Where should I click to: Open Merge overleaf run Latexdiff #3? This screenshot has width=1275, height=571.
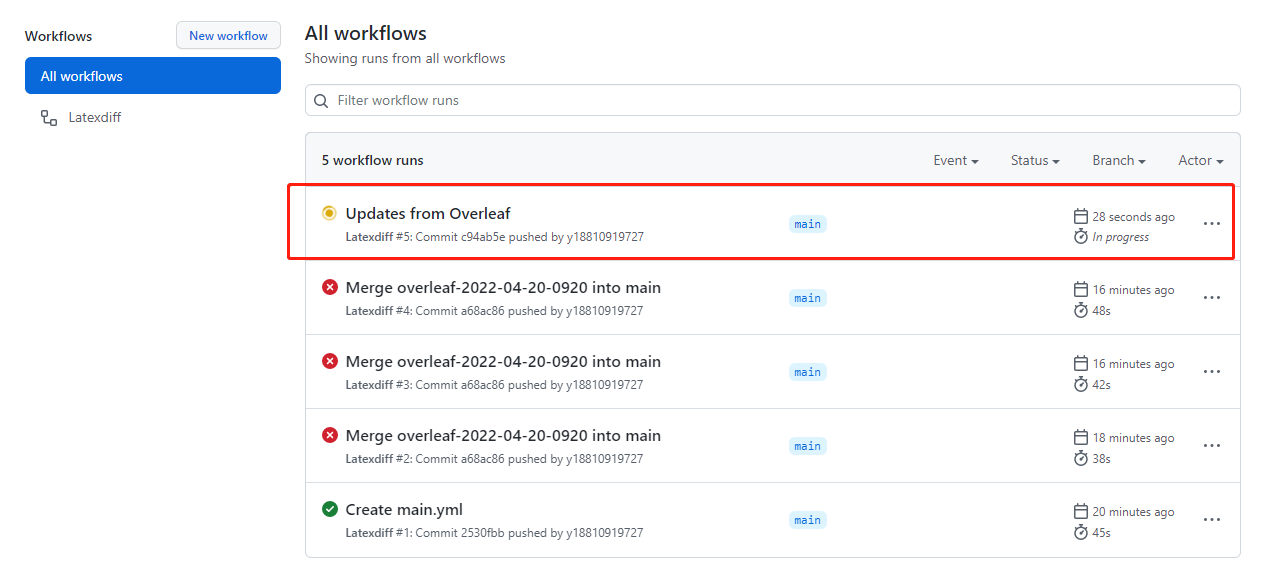[x=503, y=361]
